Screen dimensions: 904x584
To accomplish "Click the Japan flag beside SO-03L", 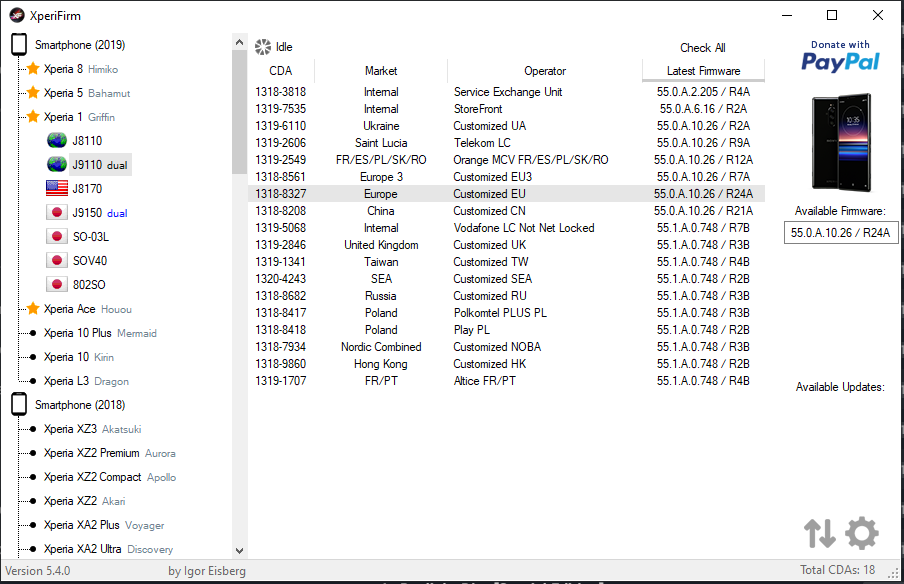I will (56, 236).
